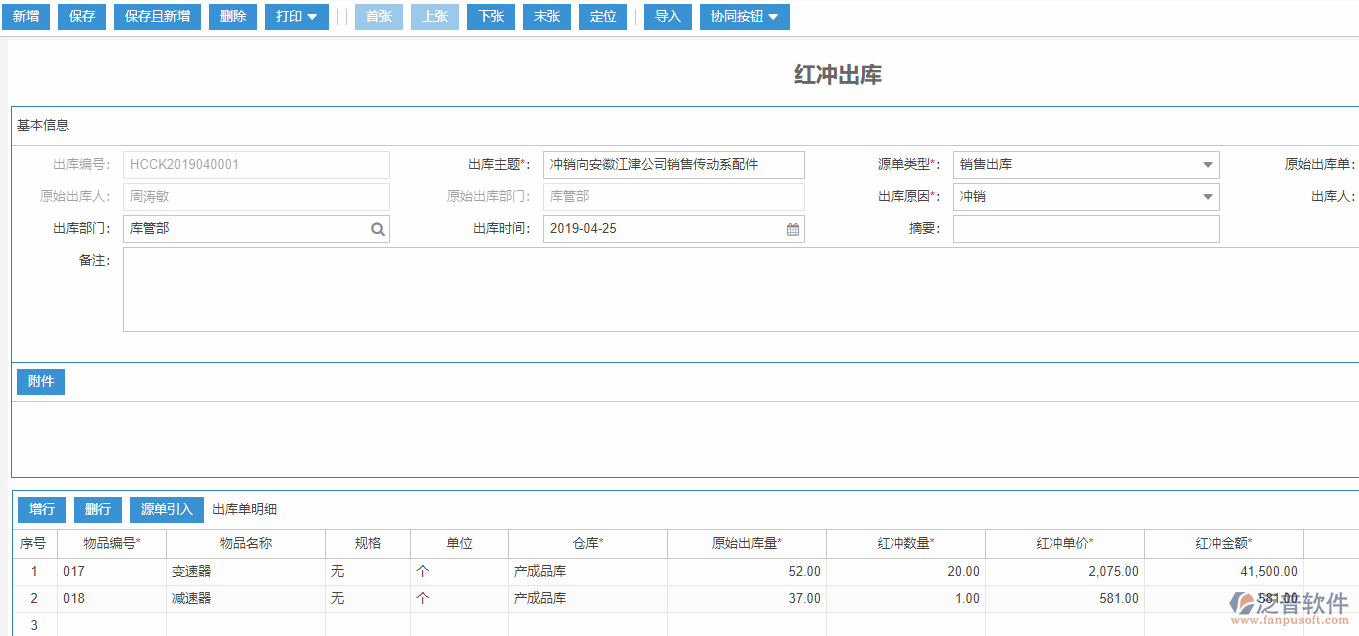Click the 出库主题 input field

(x=673, y=165)
